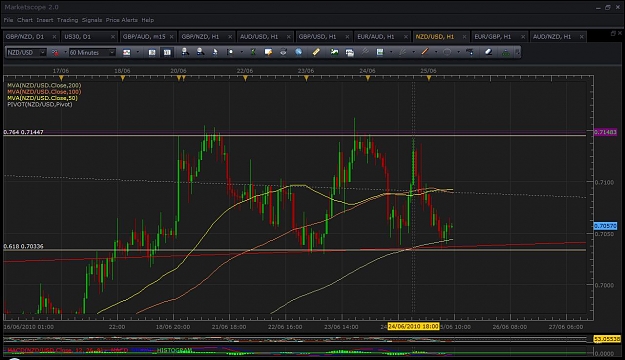The image size is (625, 360).
Task: Click the red-blue chart mode icon
Action: click(x=126, y=52)
